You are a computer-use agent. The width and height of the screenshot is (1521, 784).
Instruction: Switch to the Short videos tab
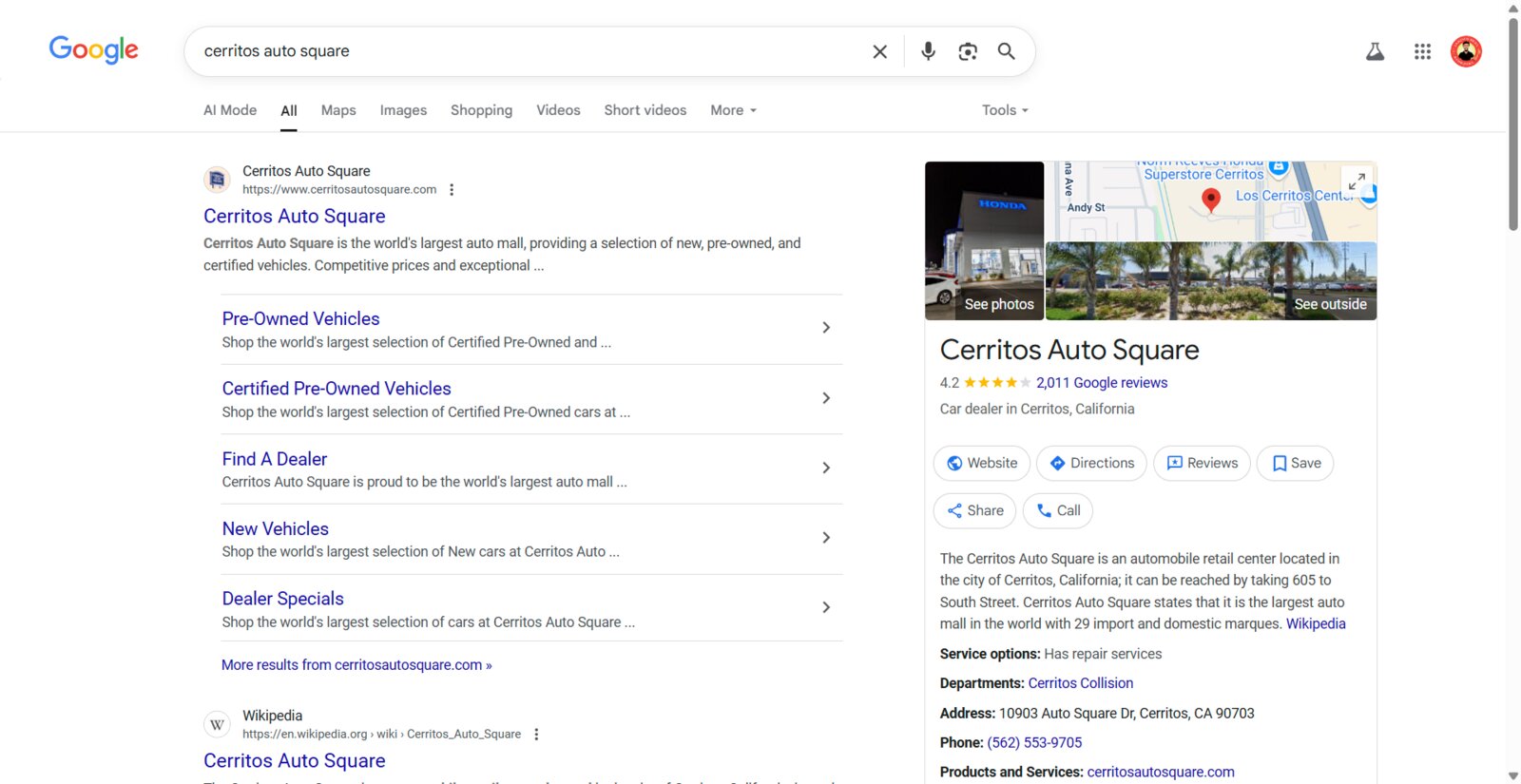coord(645,110)
